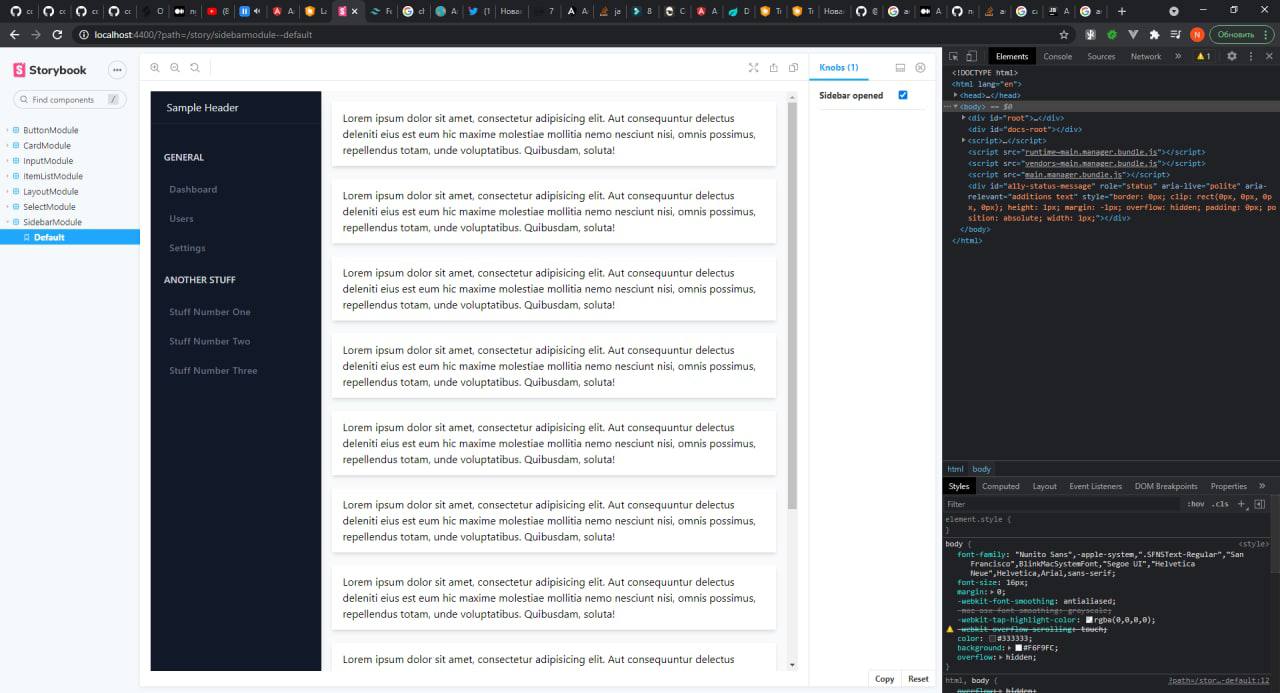Click the Reset knobs button

click(918, 679)
